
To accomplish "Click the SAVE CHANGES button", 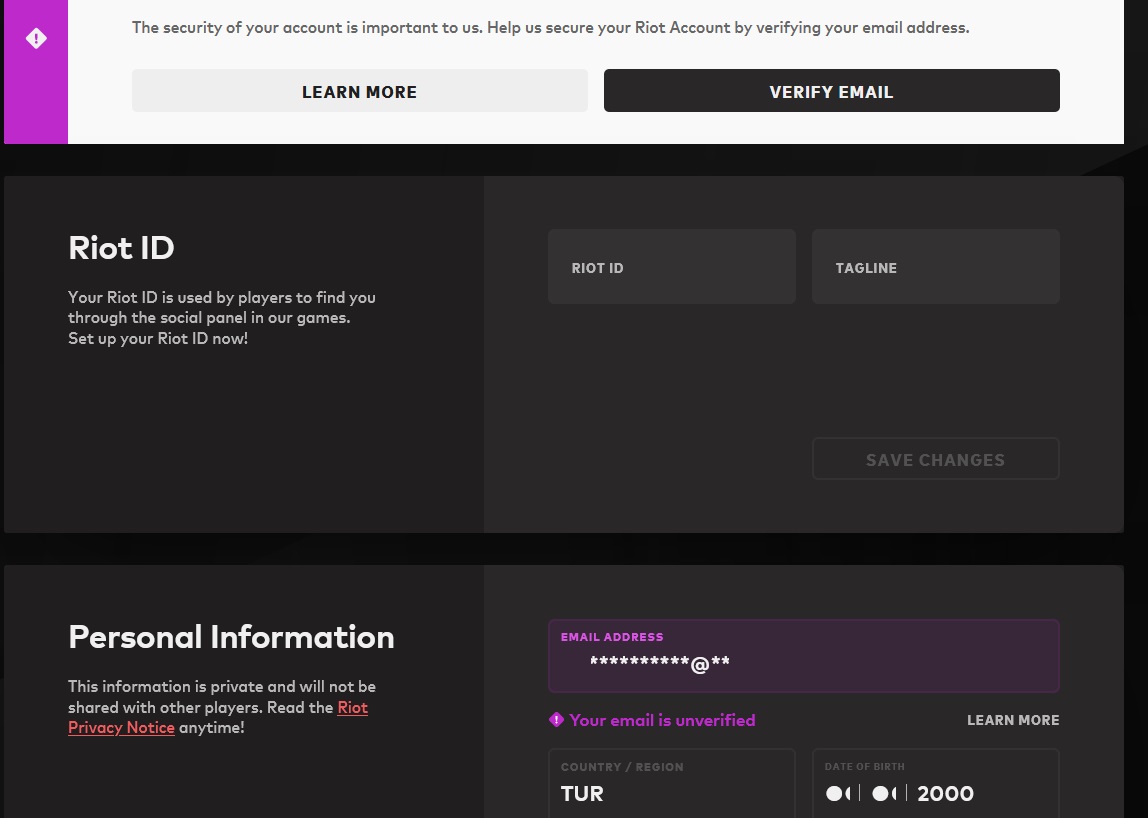I will (936, 459).
